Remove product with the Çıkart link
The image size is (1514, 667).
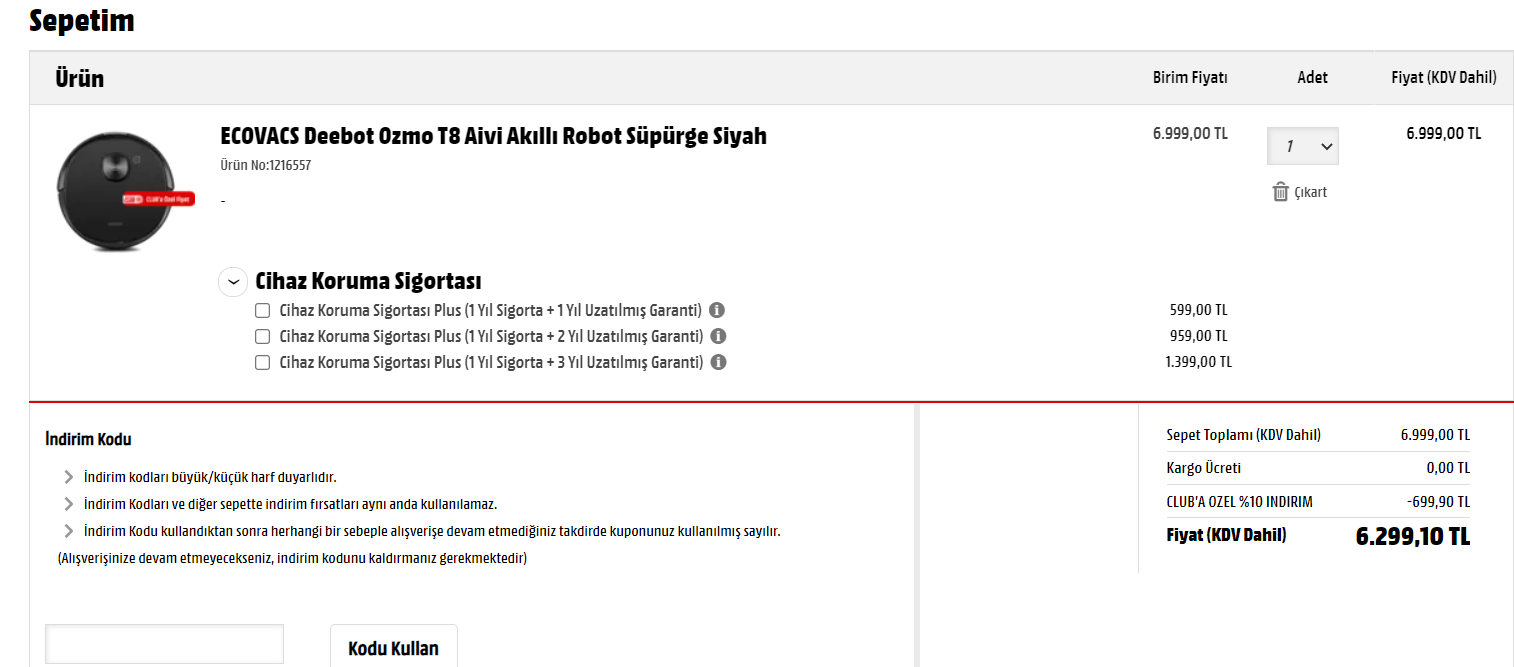pos(1310,192)
